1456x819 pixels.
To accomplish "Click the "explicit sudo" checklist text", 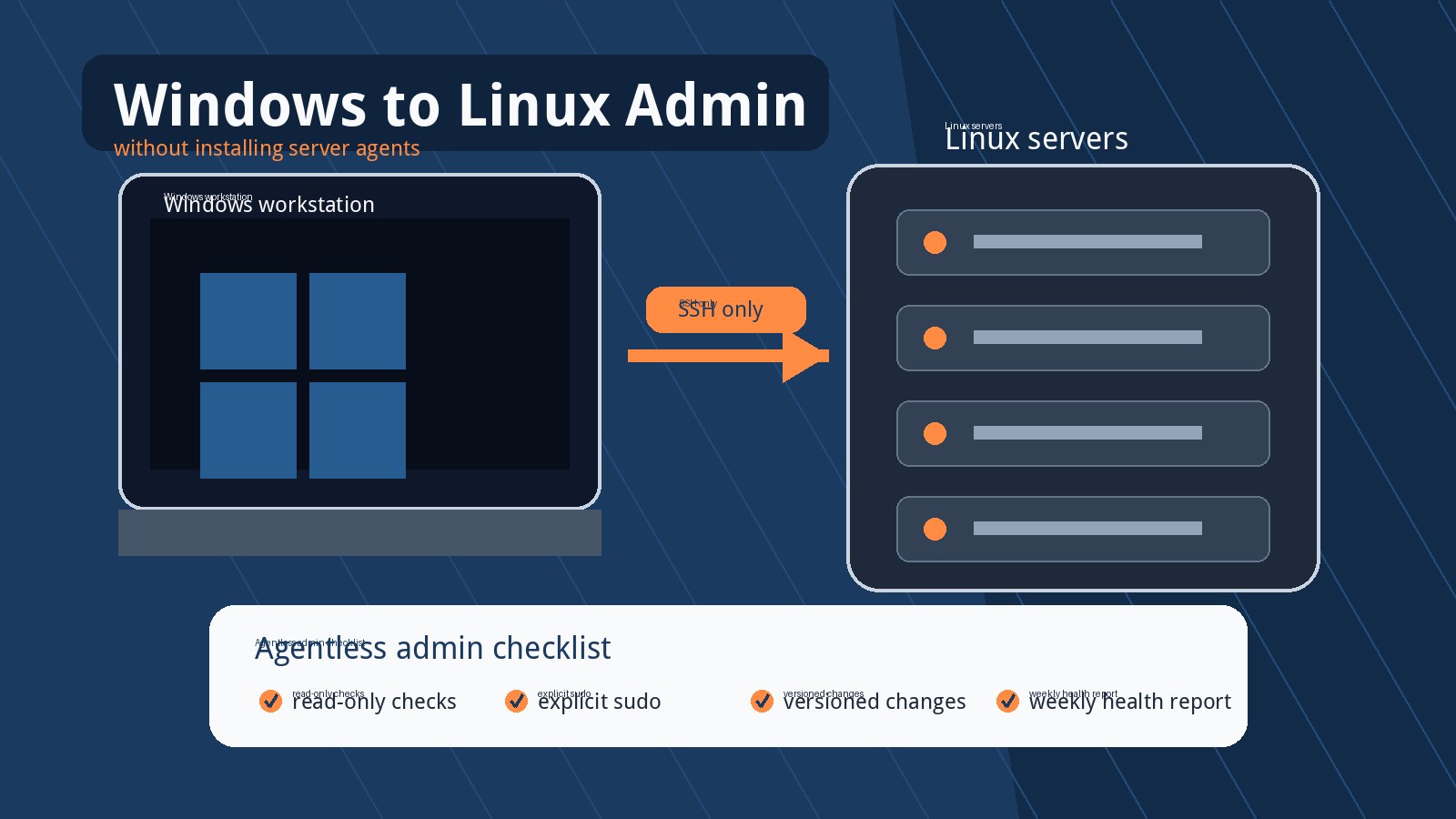I will (599, 702).
